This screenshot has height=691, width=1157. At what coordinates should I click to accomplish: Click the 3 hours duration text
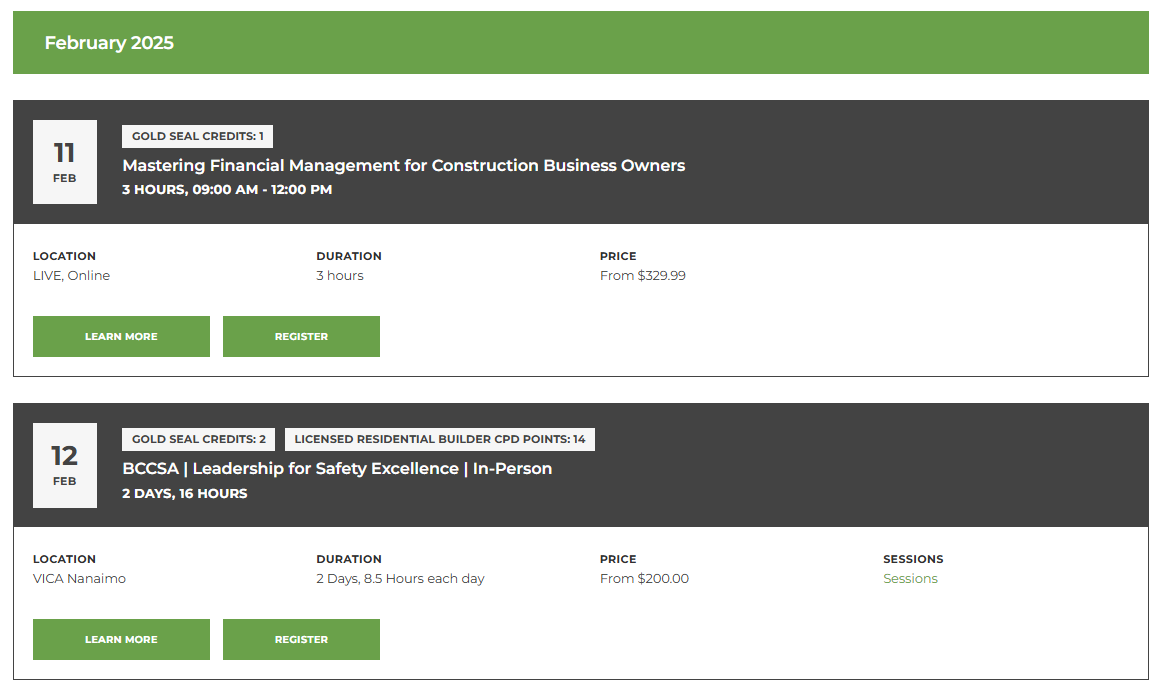click(339, 275)
